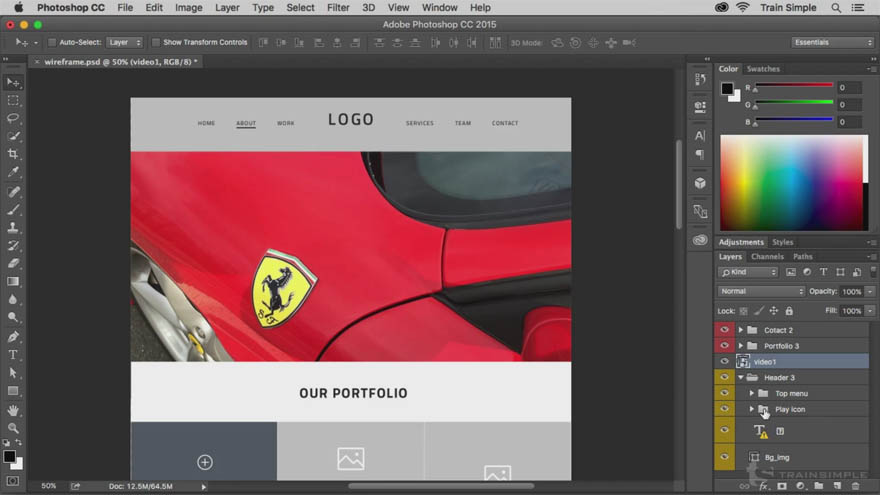Select the Clone Stamp tool
The image size is (880, 495).
pos(13,228)
